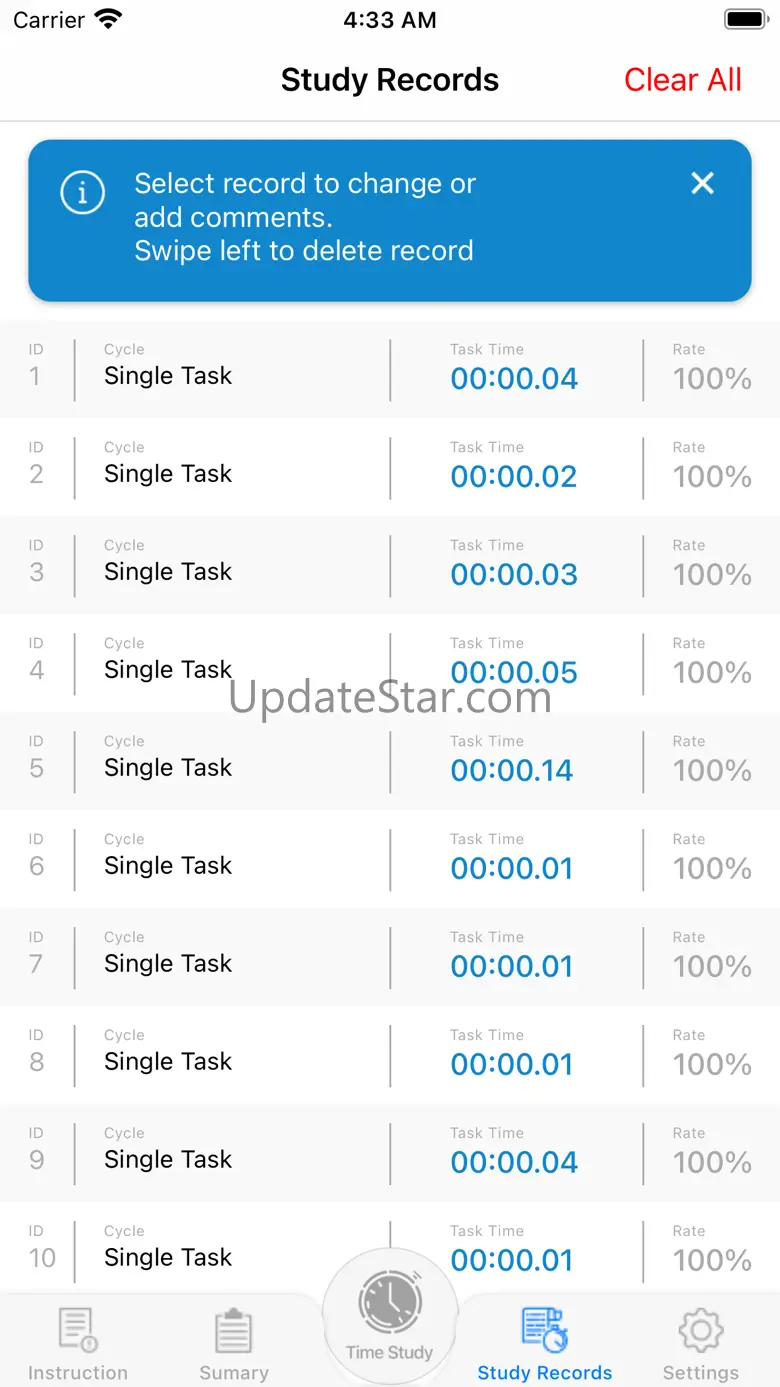The image size is (780, 1387).
Task: Tap the 100% rate of record 7
Action: [712, 966]
